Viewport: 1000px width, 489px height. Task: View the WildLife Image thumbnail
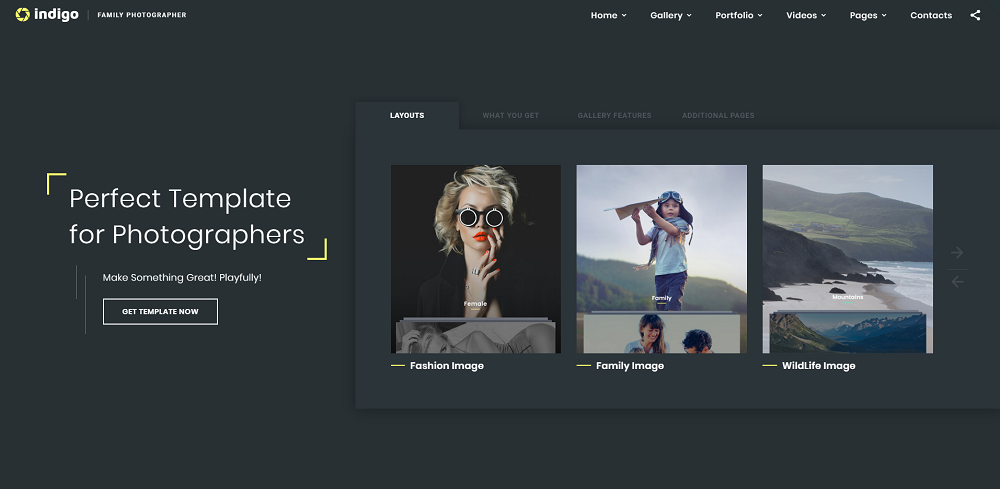pyautogui.click(x=847, y=258)
